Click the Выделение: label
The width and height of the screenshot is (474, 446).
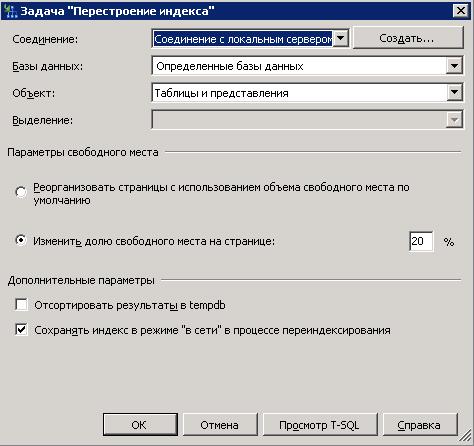[43, 120]
